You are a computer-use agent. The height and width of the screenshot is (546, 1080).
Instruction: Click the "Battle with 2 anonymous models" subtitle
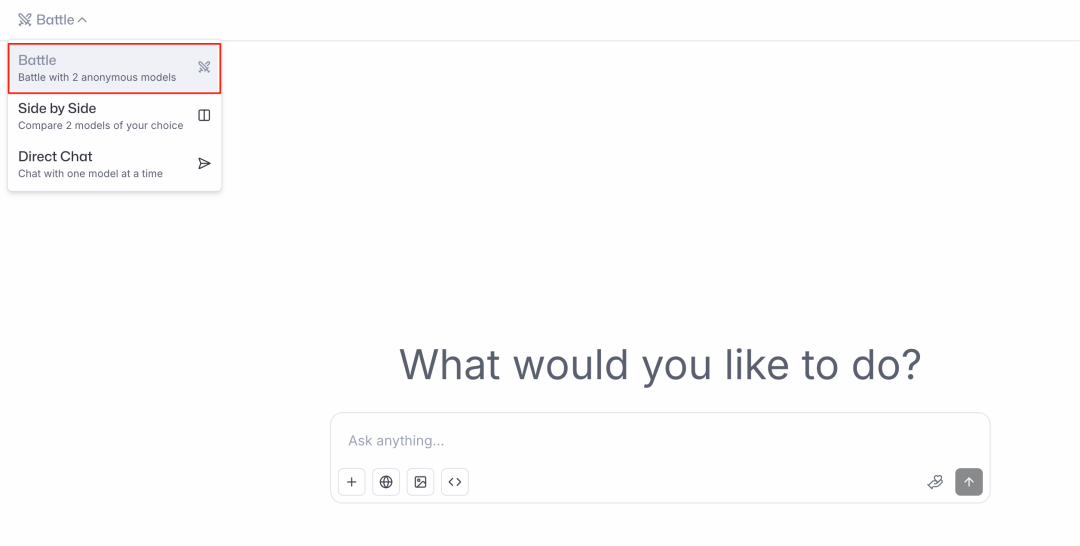tap(97, 78)
